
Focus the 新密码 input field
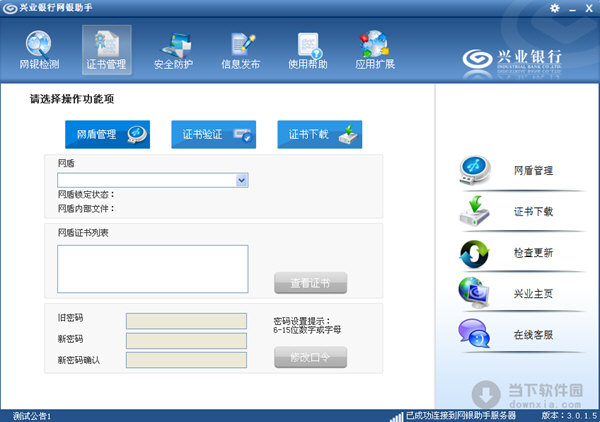[x=186, y=341]
